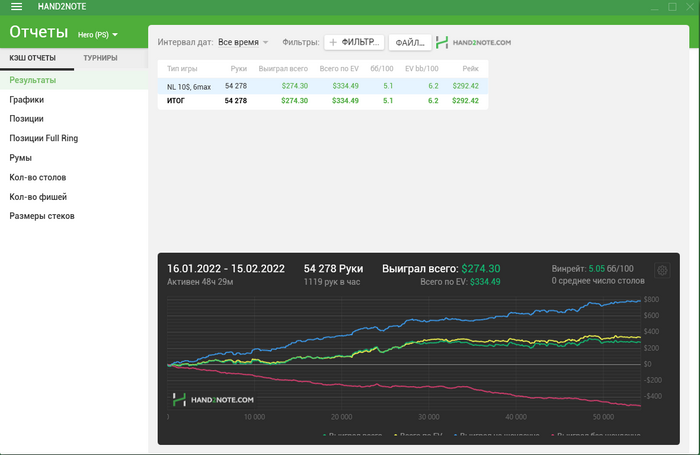
Task: Sort by the бб/100 column header
Action: tap(382, 69)
